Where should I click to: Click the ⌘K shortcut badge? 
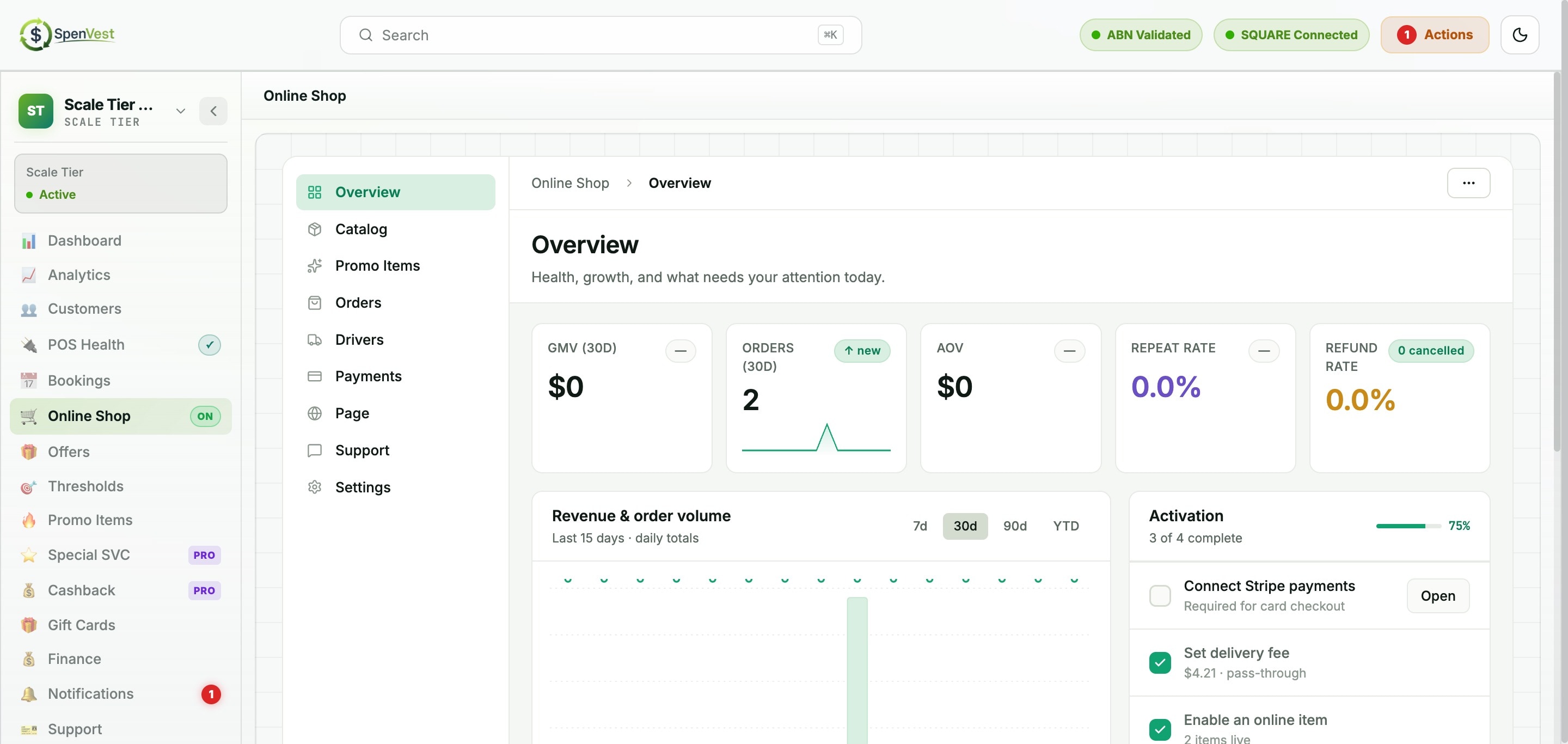[x=830, y=35]
